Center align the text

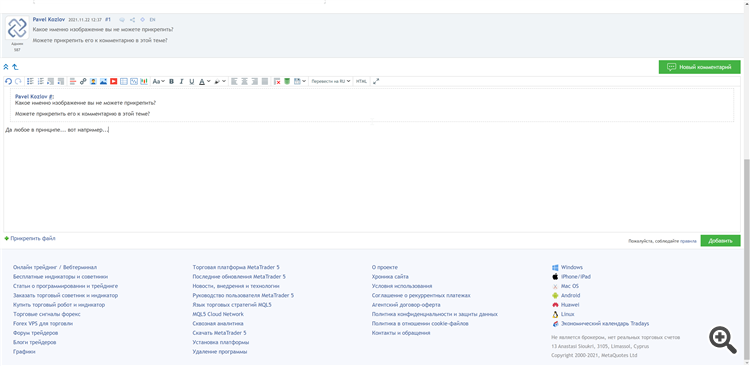click(244, 81)
